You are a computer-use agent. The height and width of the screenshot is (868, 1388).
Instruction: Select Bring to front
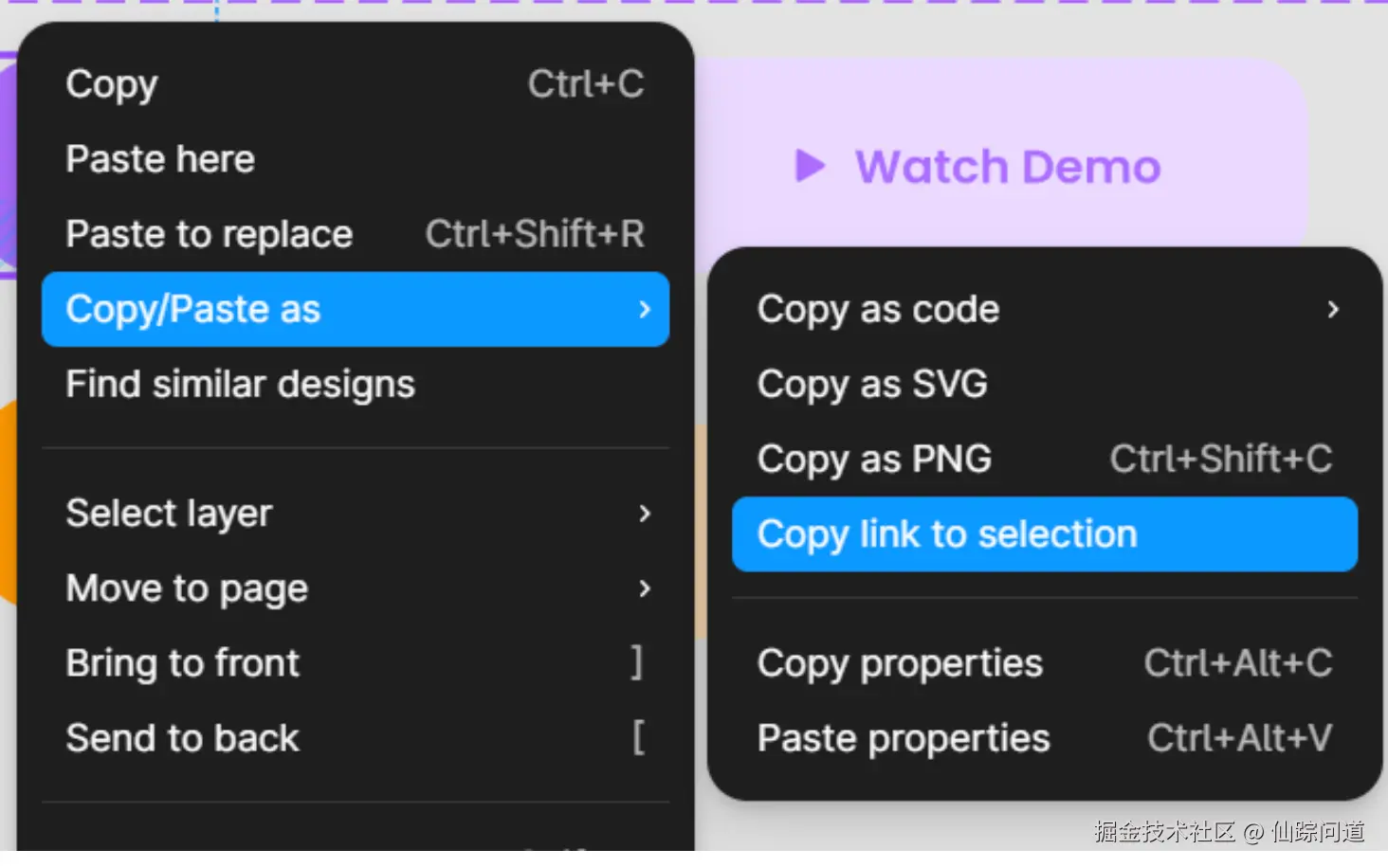click(x=356, y=663)
